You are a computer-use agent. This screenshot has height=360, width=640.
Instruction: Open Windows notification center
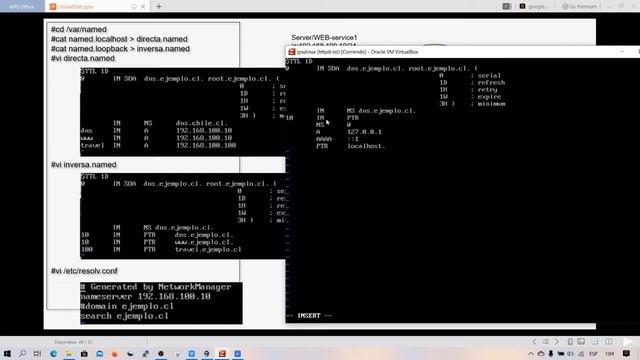point(627,353)
